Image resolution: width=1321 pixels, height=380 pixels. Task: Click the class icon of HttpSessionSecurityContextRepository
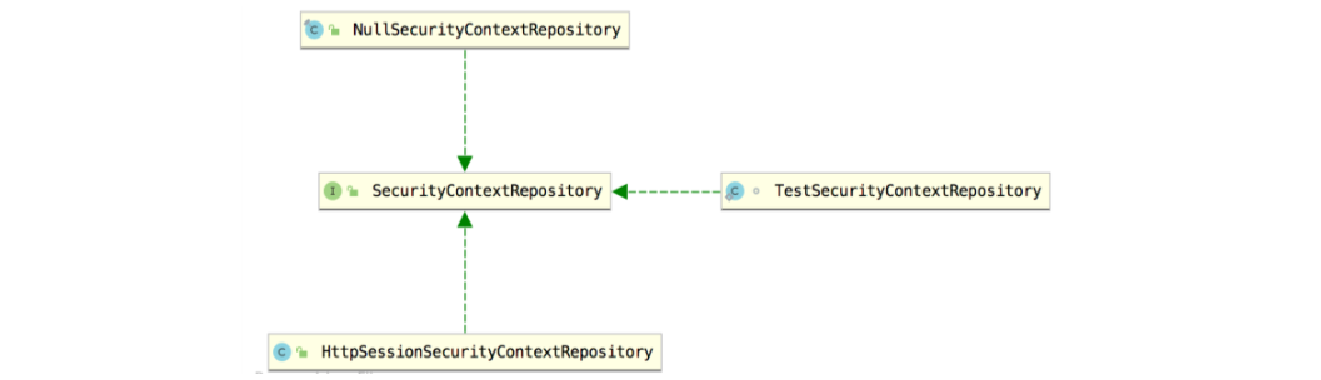(283, 351)
